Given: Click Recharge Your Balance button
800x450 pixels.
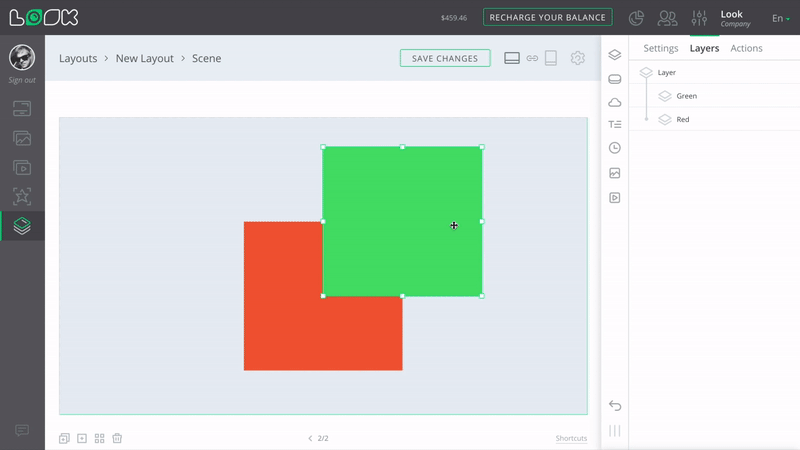Looking at the screenshot, I should pyautogui.click(x=547, y=17).
